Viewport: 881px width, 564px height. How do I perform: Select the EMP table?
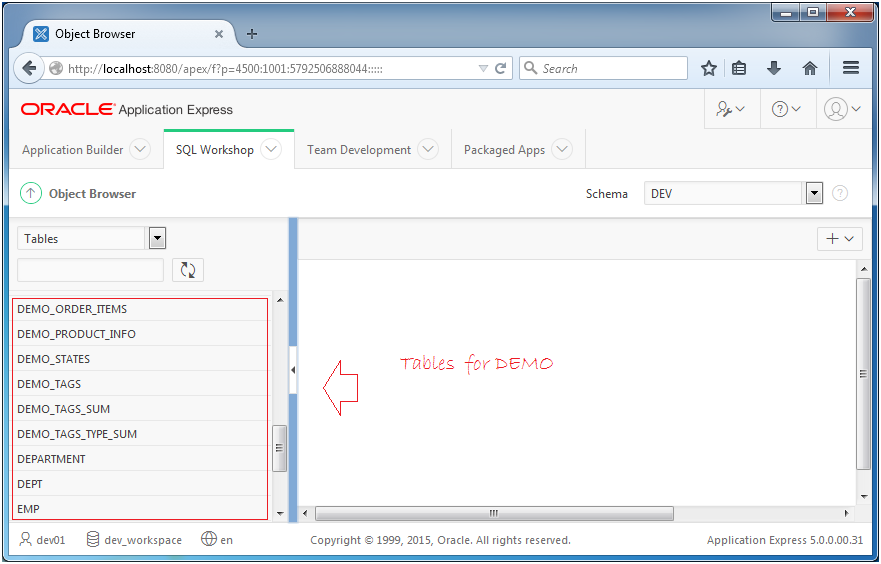pyautogui.click(x=140, y=508)
